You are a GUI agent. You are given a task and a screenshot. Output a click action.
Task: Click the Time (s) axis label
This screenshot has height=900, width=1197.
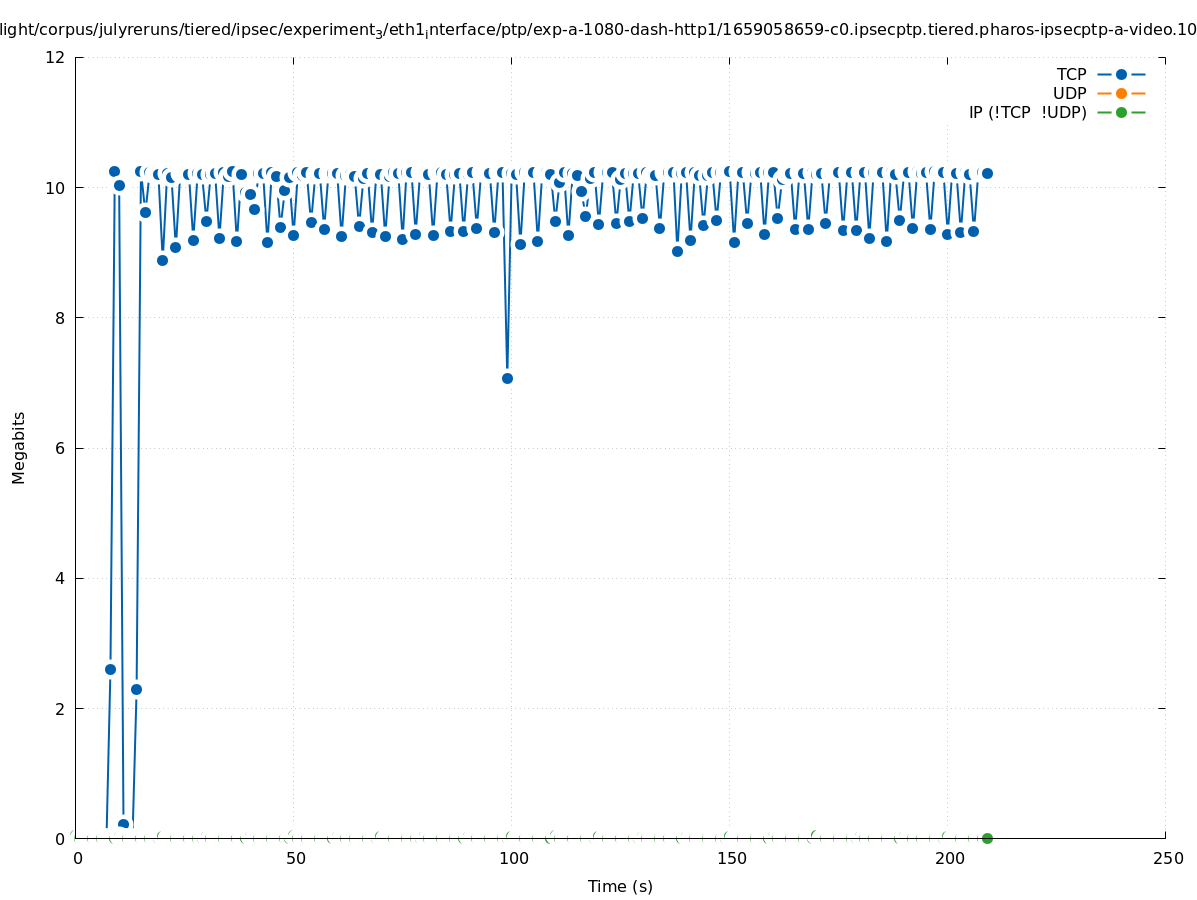point(620,886)
